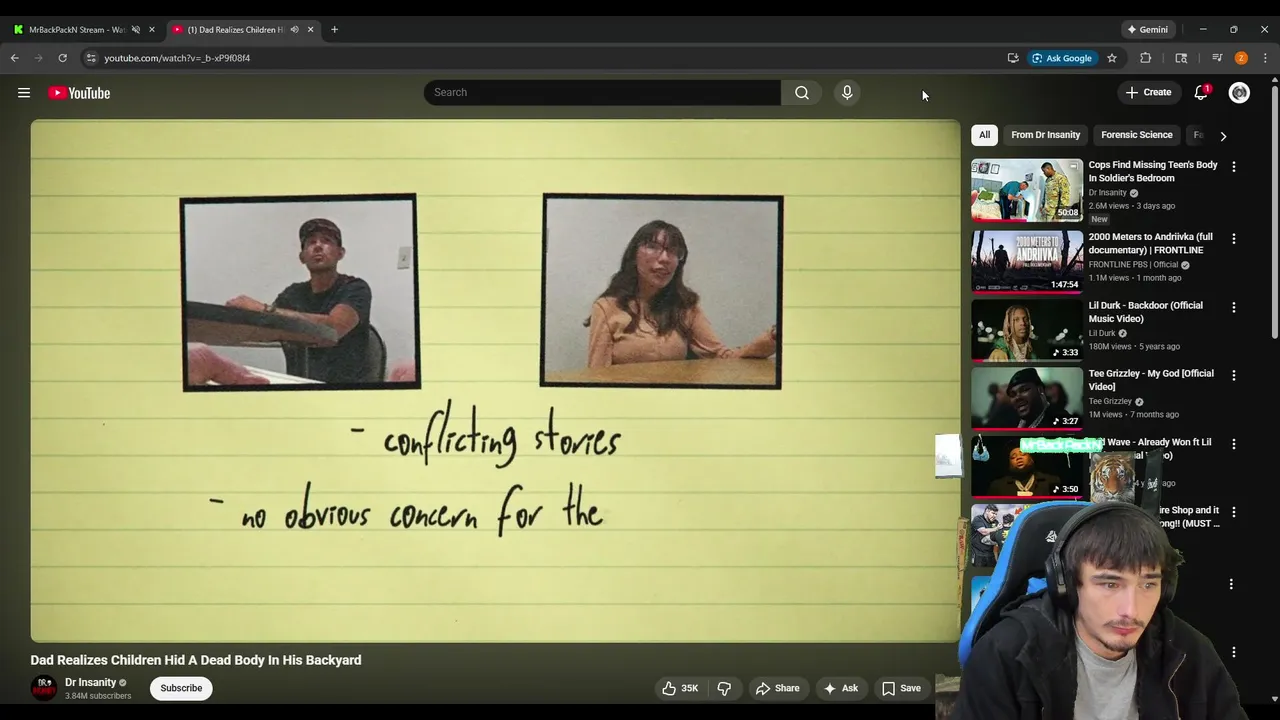
Task: Open options for Lil Durk Backdoor video
Action: pyautogui.click(x=1233, y=307)
